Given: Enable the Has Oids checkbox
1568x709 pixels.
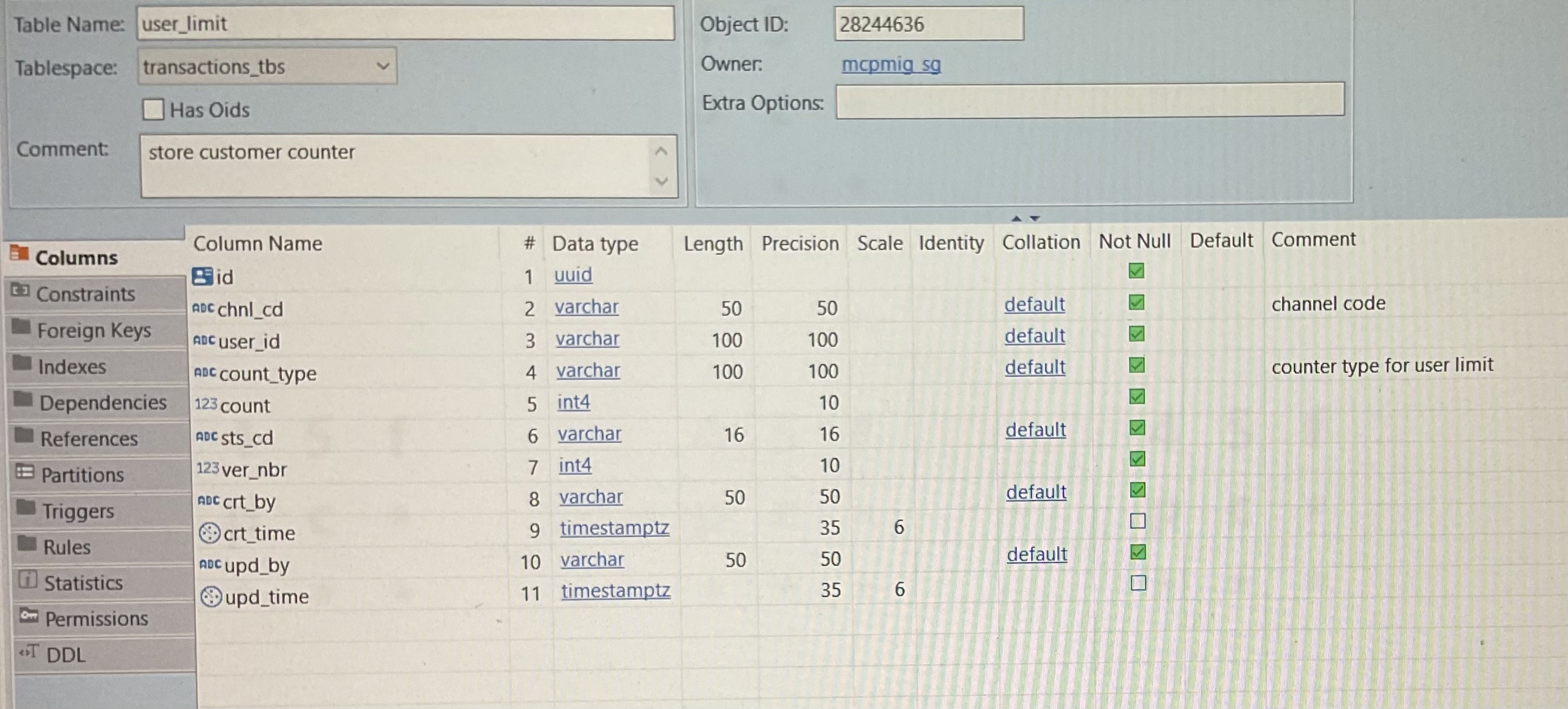Looking at the screenshot, I should 153,110.
